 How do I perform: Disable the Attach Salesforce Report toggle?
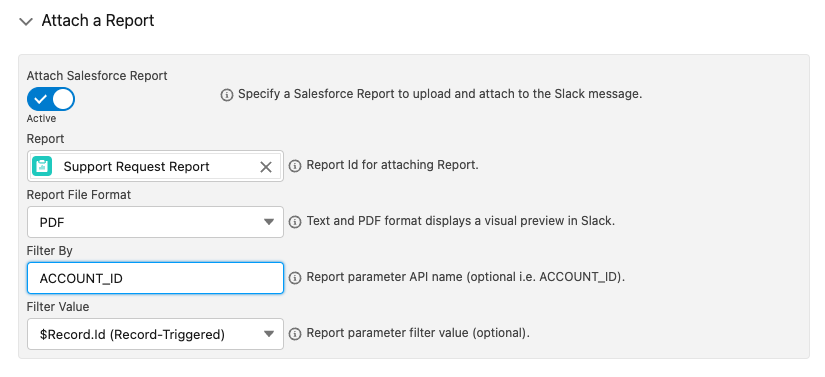51,99
